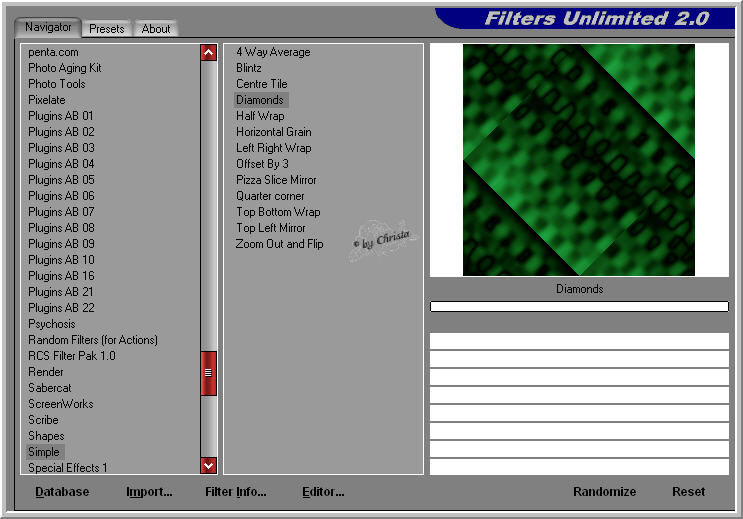Choose the Blintz filter
The height and width of the screenshot is (519, 743).
pyautogui.click(x=249, y=68)
